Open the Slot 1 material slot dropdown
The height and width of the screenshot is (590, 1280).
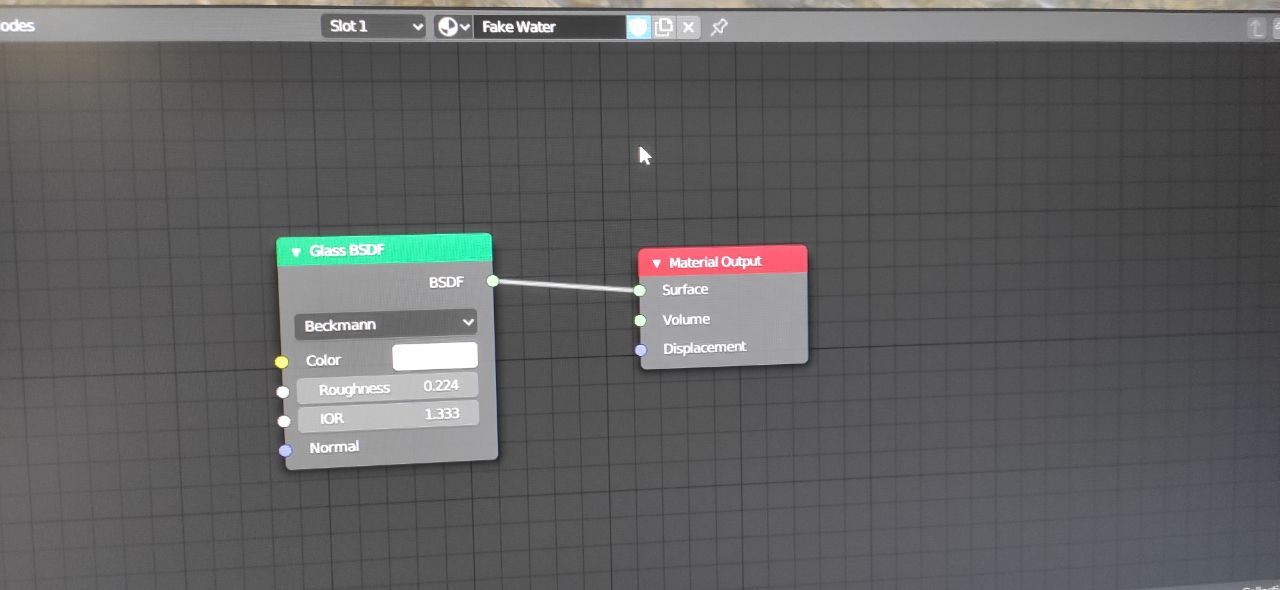374,27
